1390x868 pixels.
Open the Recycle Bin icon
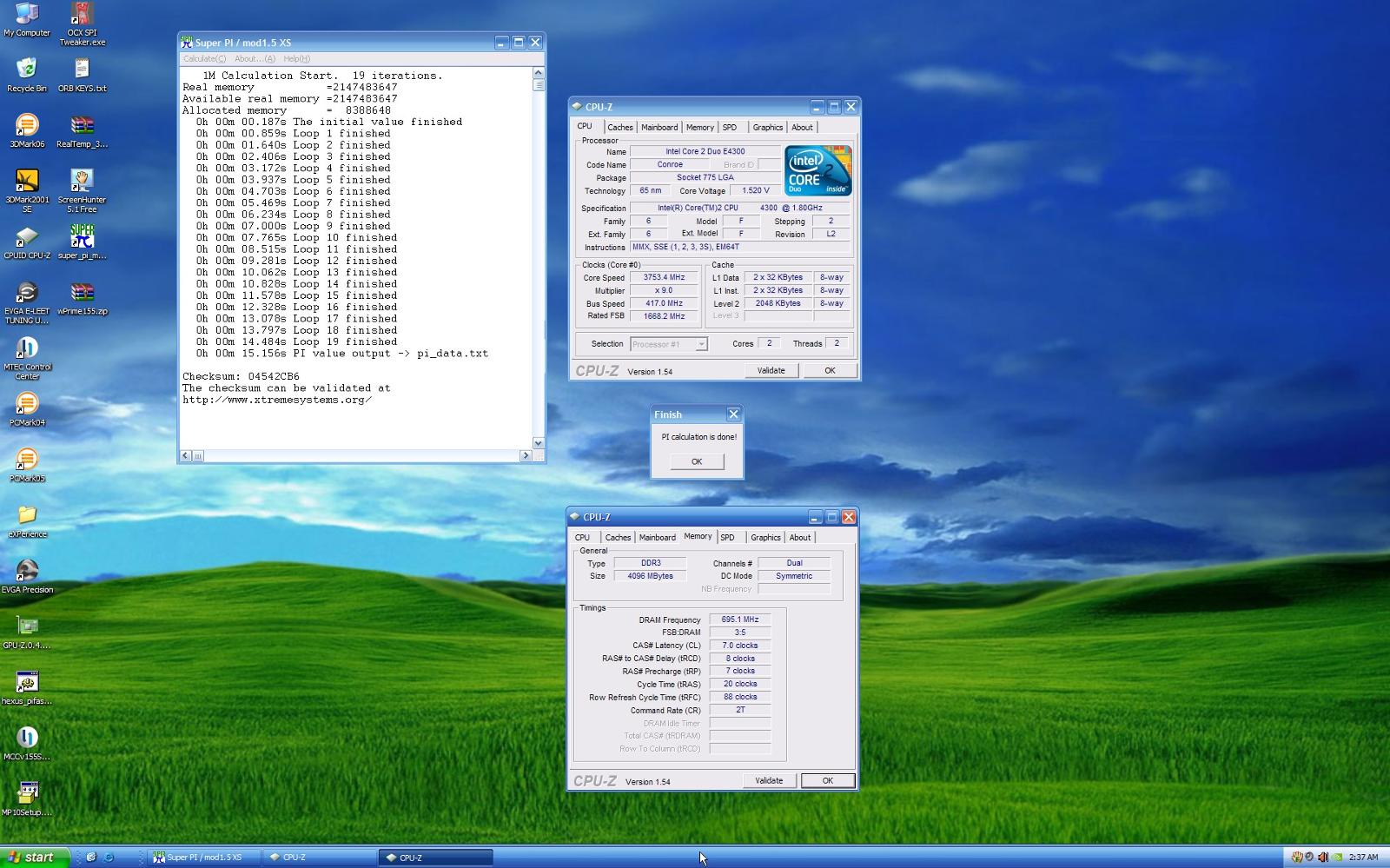[x=27, y=75]
